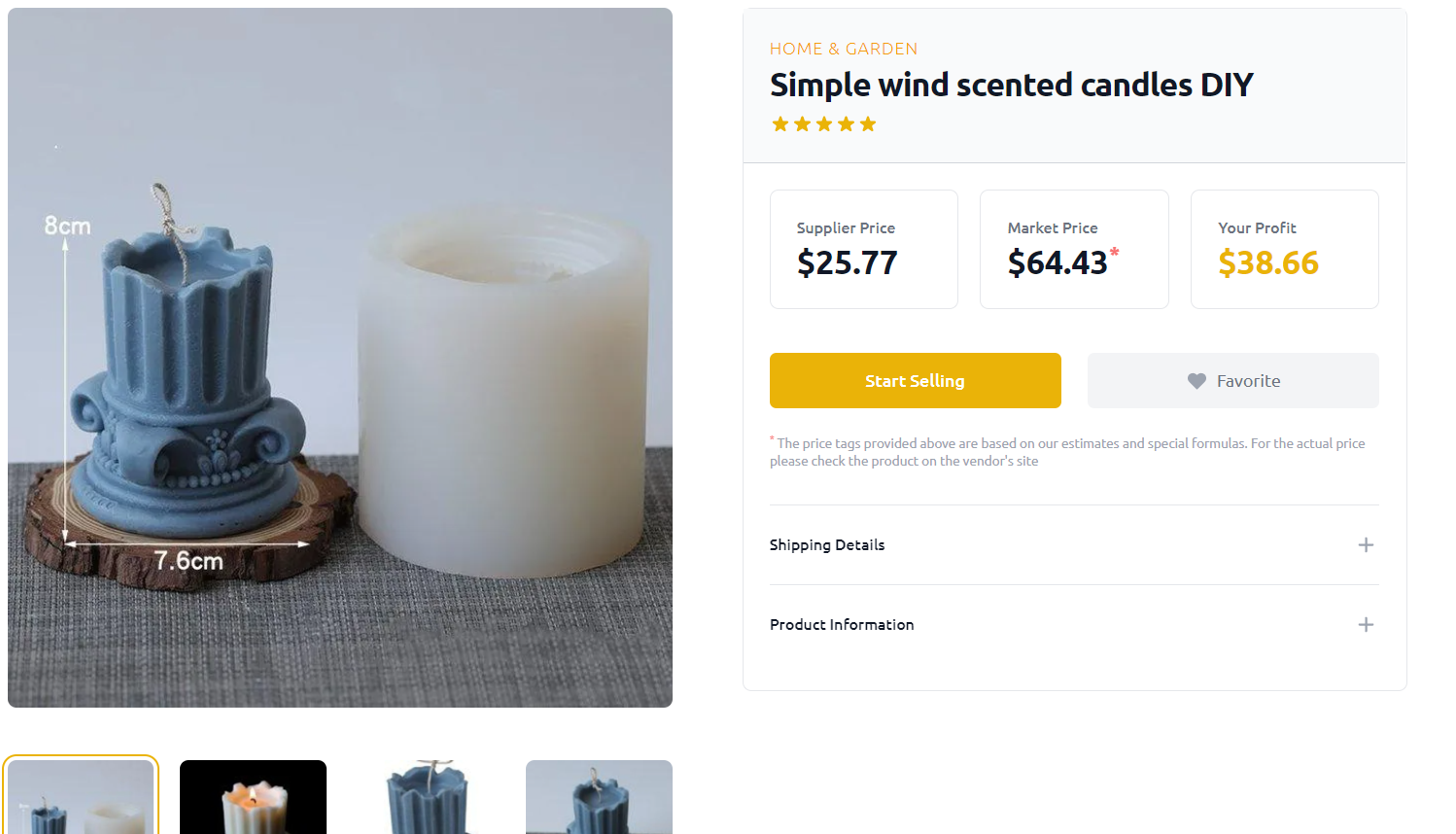The width and height of the screenshot is (1456, 834).
Task: Click the Your Profit price card
Action: (1284, 249)
